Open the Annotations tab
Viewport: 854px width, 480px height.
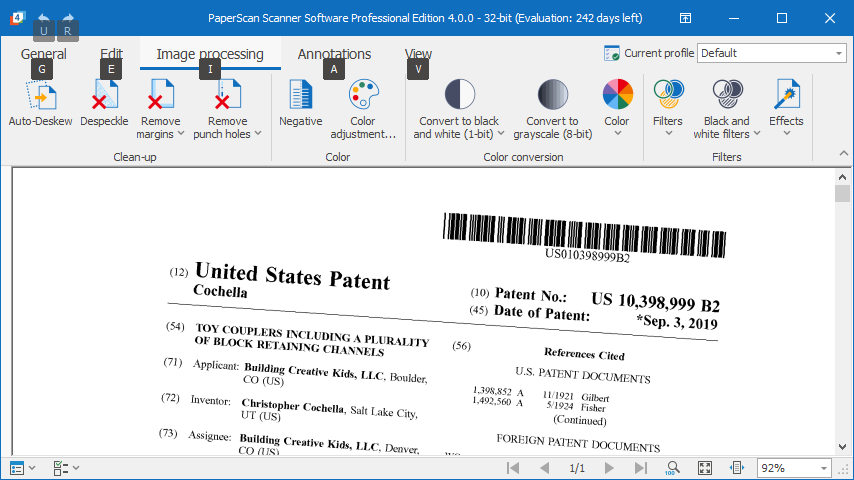(334, 54)
